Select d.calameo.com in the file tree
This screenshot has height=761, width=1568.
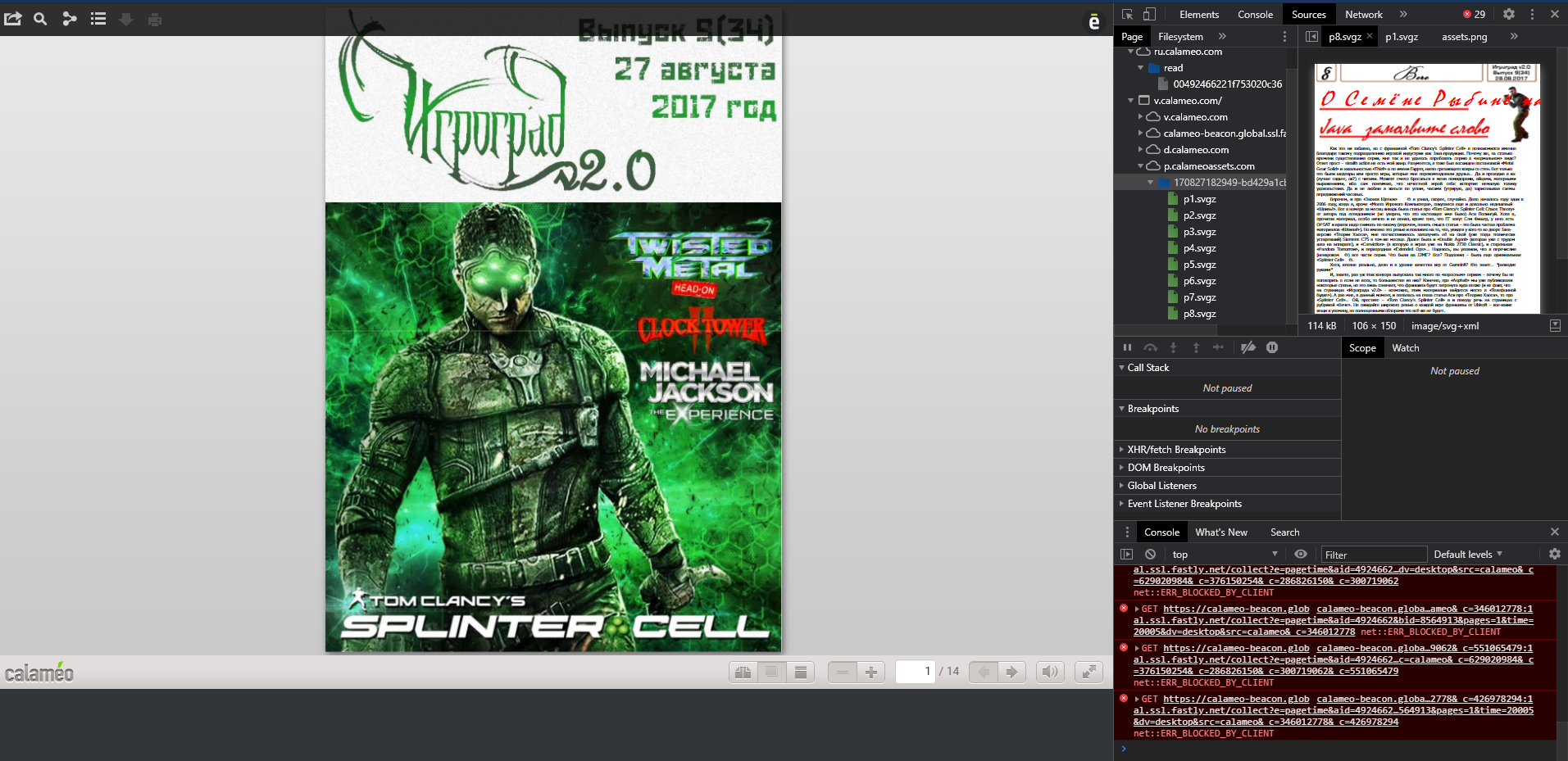[x=1196, y=150]
